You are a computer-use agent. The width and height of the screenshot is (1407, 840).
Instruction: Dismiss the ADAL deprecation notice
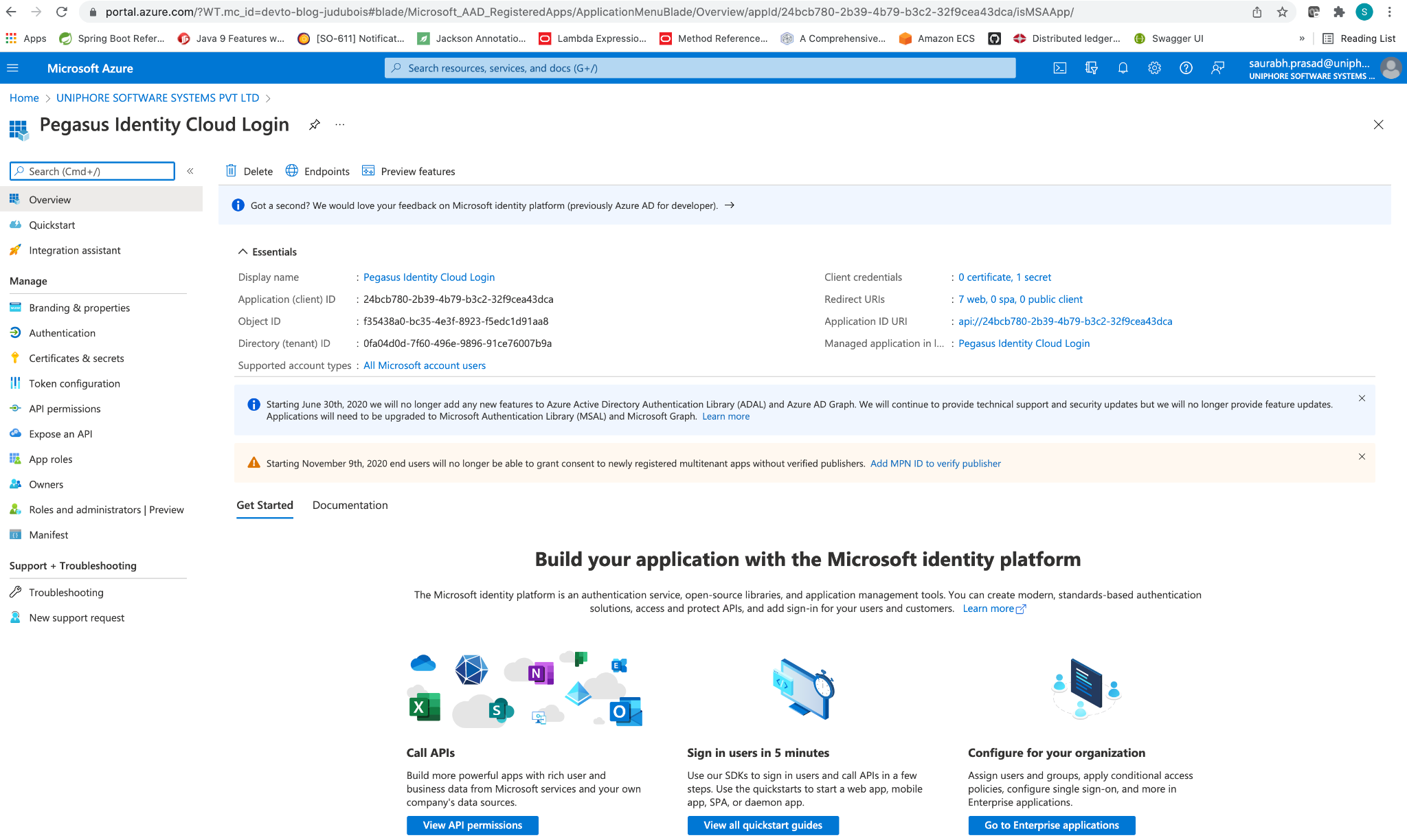click(1362, 398)
